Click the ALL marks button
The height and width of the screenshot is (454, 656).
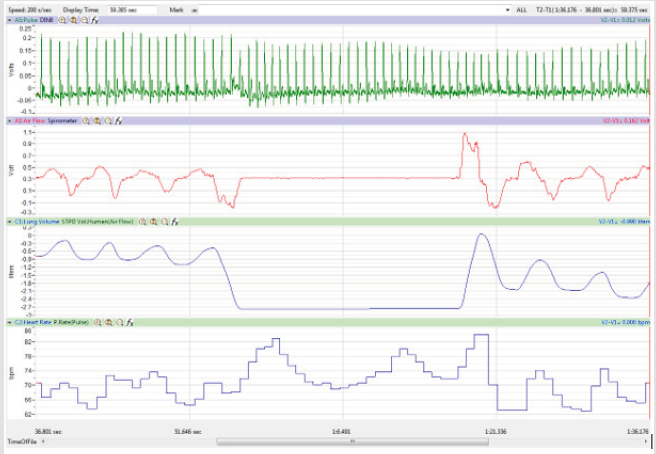coord(521,8)
